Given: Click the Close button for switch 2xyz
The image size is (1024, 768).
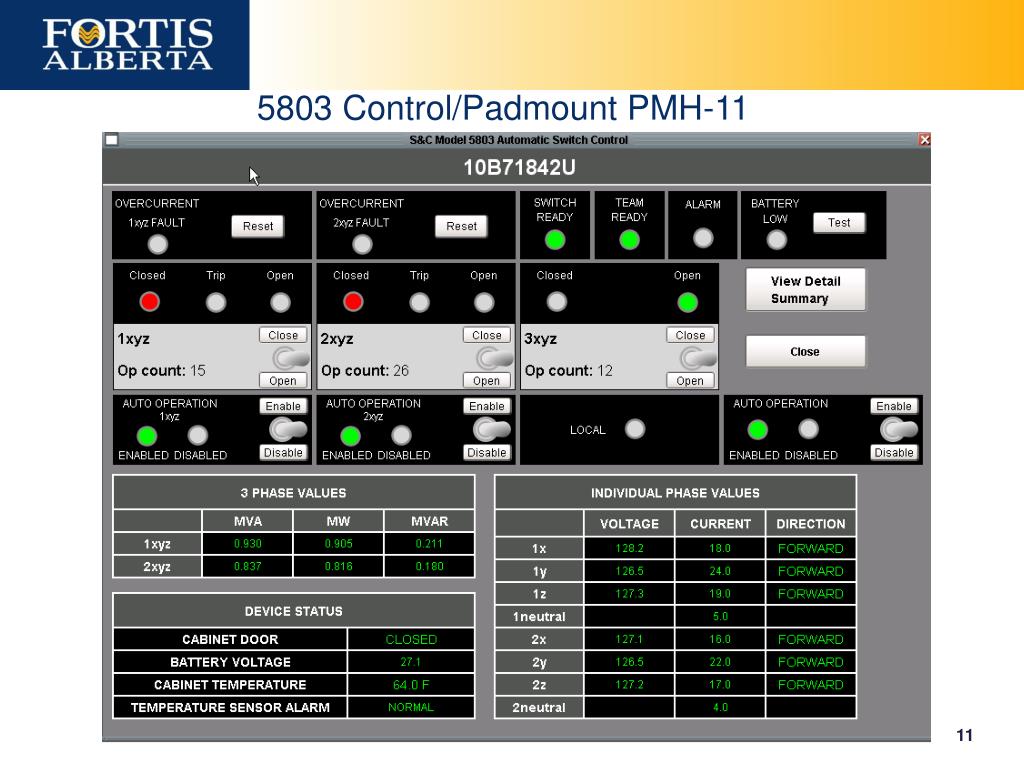Looking at the screenshot, I should [x=487, y=335].
